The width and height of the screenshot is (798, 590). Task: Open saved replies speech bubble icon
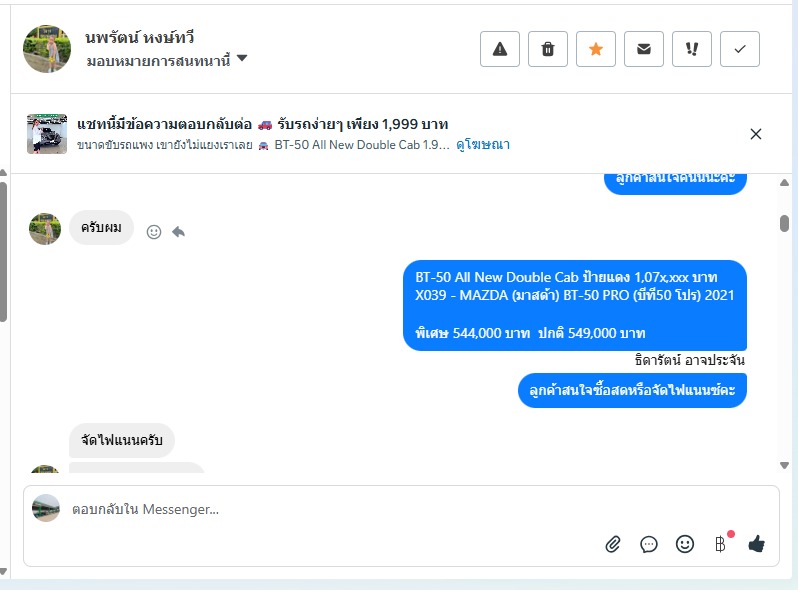[x=649, y=544]
